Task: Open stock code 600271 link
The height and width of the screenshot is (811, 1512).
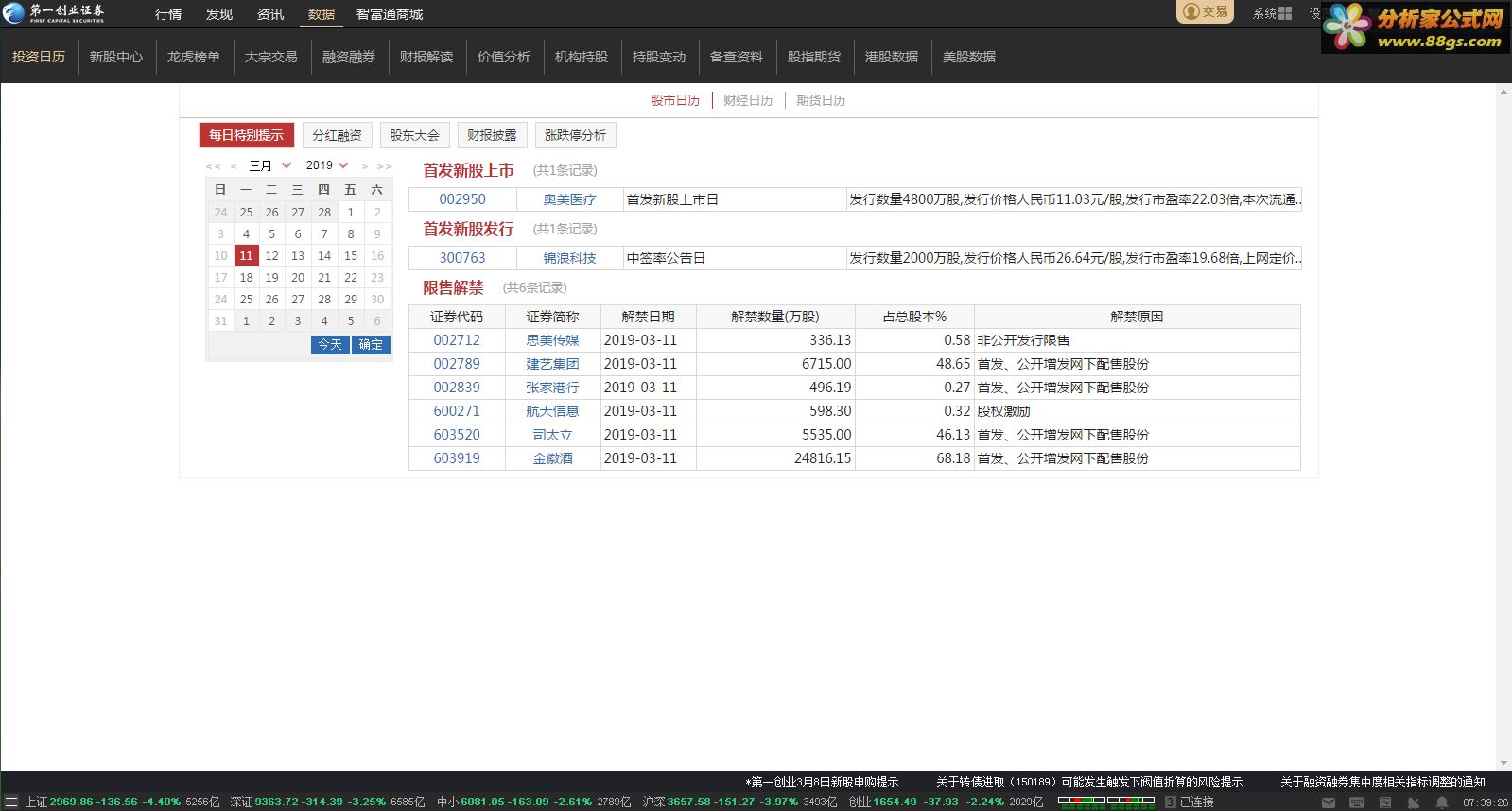Action: click(457, 411)
